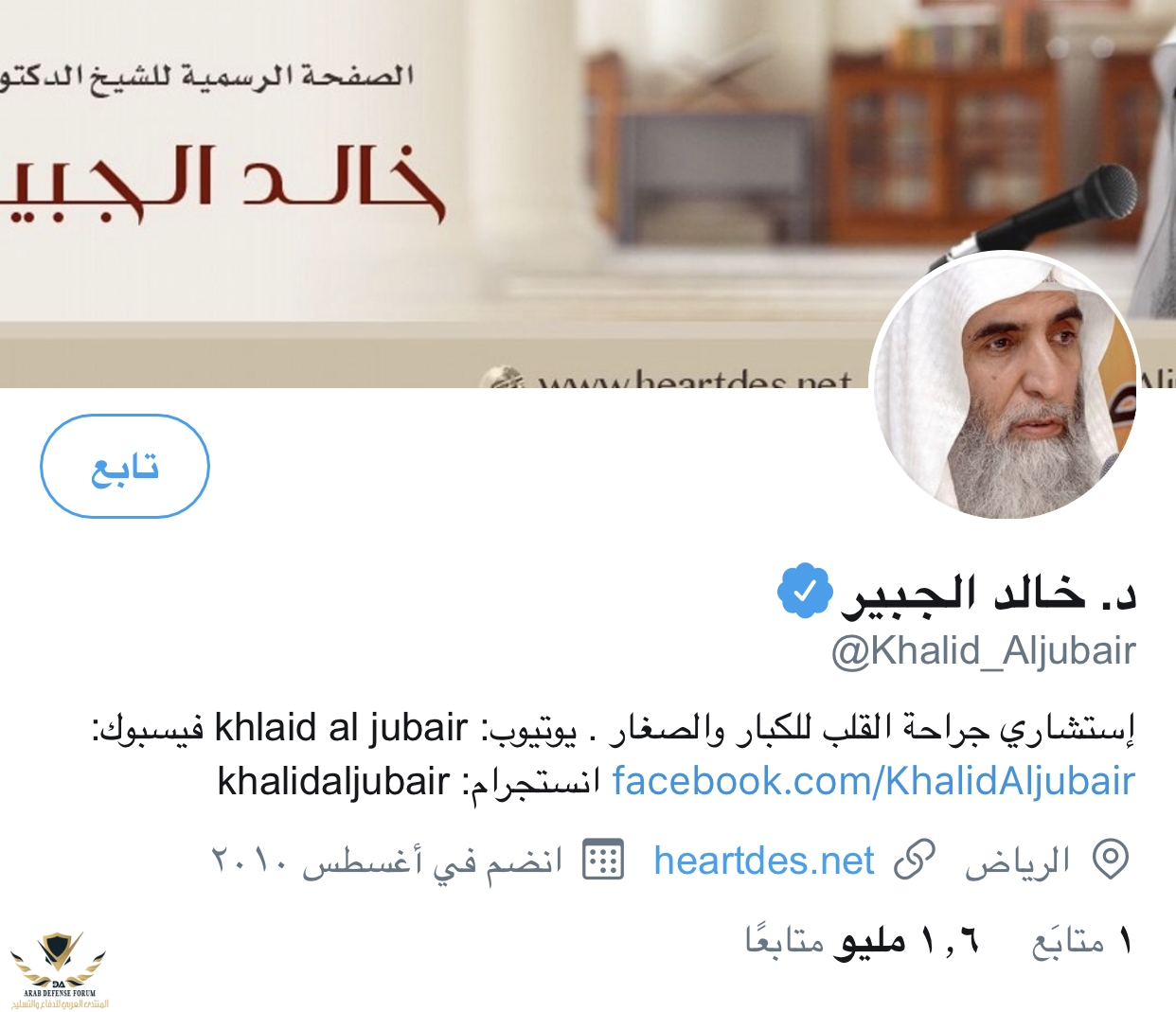Click the @Khalid_Aljubair username handle
Viewport: 1176px width, 1012px height.
point(983,651)
